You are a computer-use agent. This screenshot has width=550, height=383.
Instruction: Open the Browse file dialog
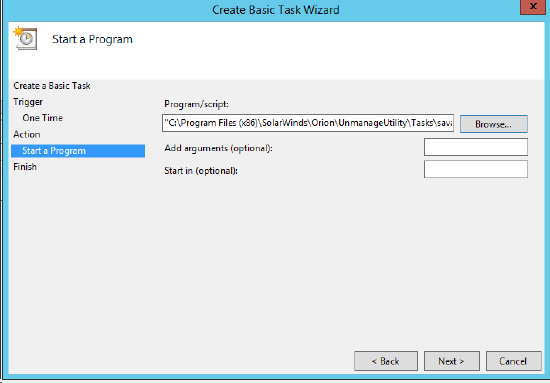(x=494, y=124)
